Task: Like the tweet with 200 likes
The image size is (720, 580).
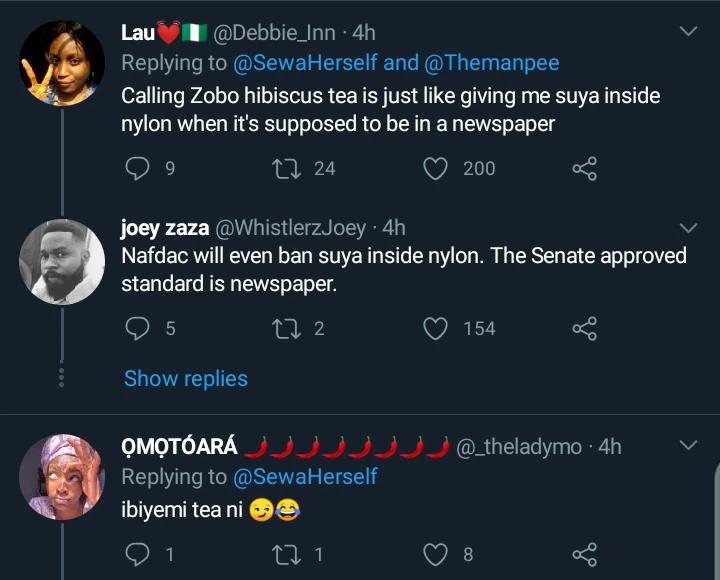Action: click(436, 168)
